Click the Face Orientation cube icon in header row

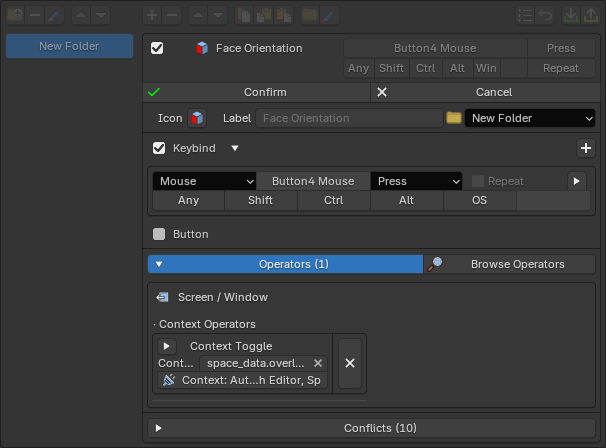pyautogui.click(x=202, y=48)
